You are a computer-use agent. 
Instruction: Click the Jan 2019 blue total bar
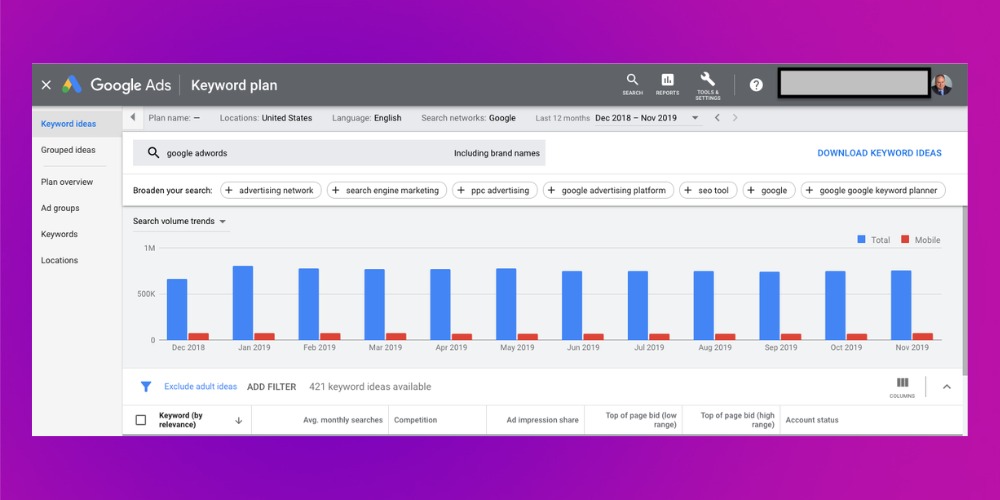click(x=243, y=303)
